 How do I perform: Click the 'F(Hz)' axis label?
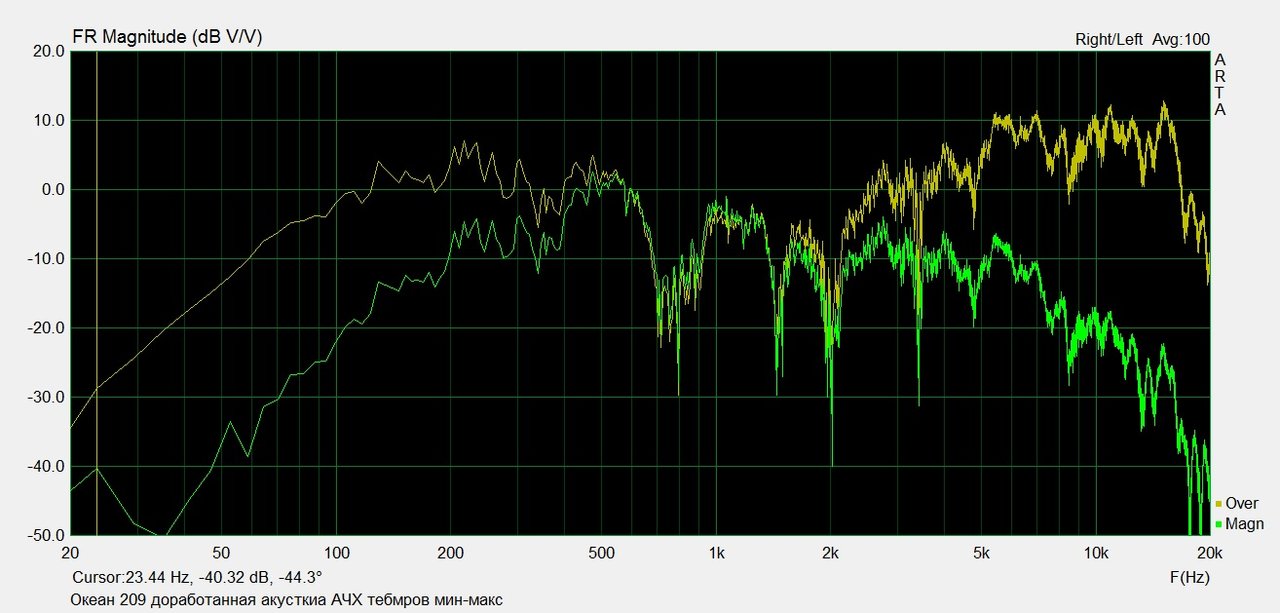pos(1190,578)
